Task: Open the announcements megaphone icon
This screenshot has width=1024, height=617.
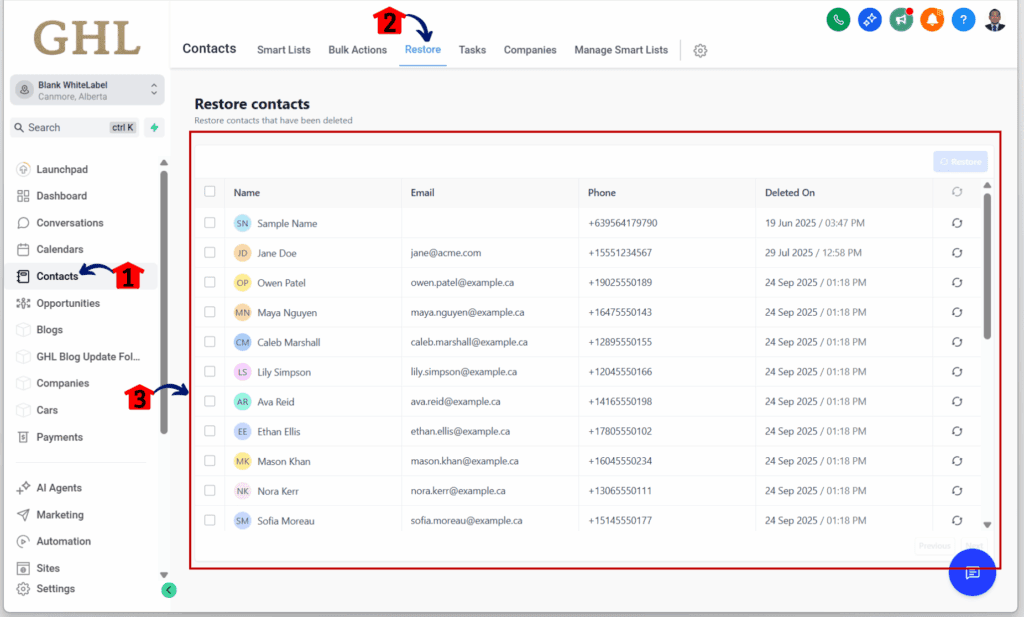Action: click(900, 19)
